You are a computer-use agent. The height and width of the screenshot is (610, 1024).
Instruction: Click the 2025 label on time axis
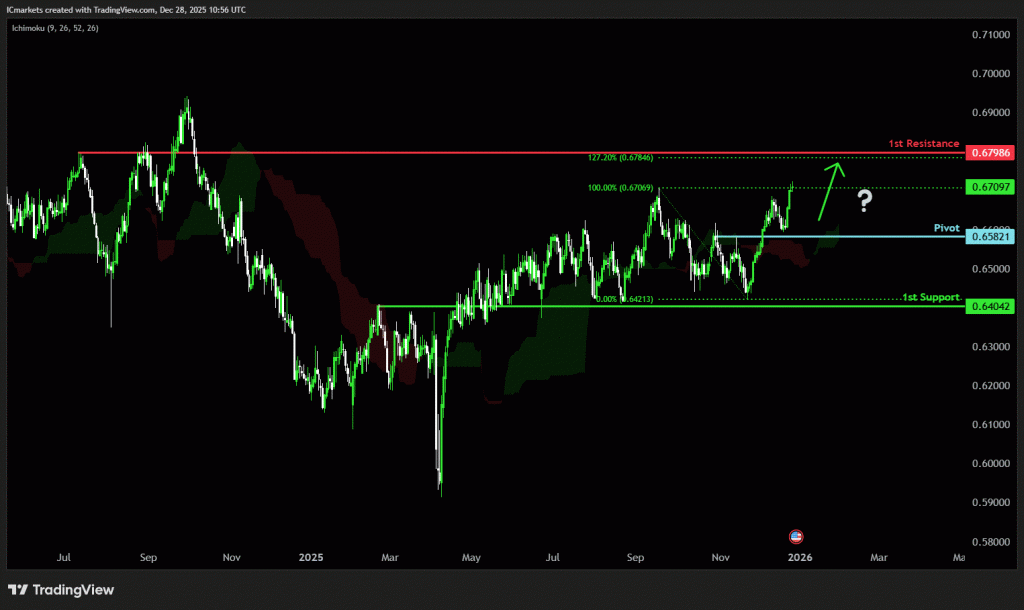pyautogui.click(x=310, y=556)
